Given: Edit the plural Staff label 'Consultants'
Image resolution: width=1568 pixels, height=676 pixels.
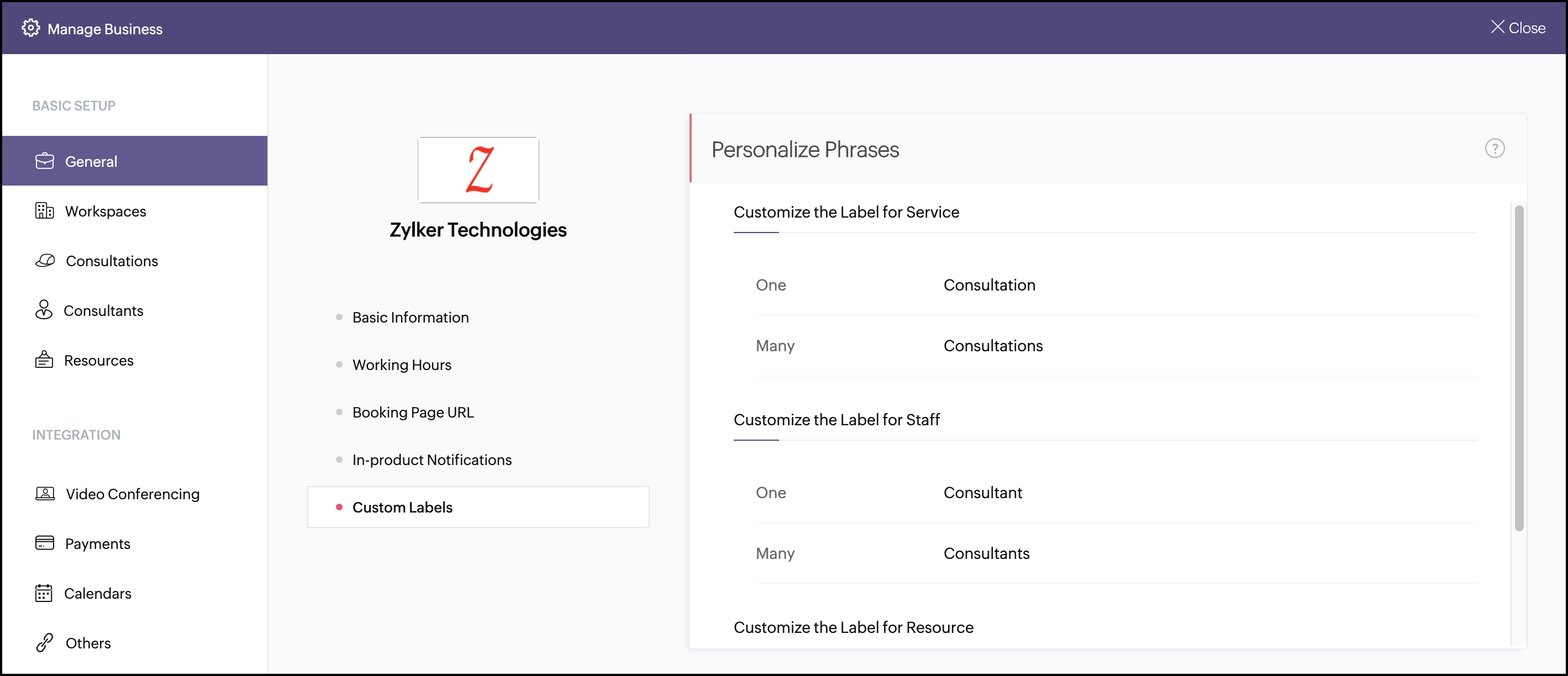Looking at the screenshot, I should (x=986, y=554).
